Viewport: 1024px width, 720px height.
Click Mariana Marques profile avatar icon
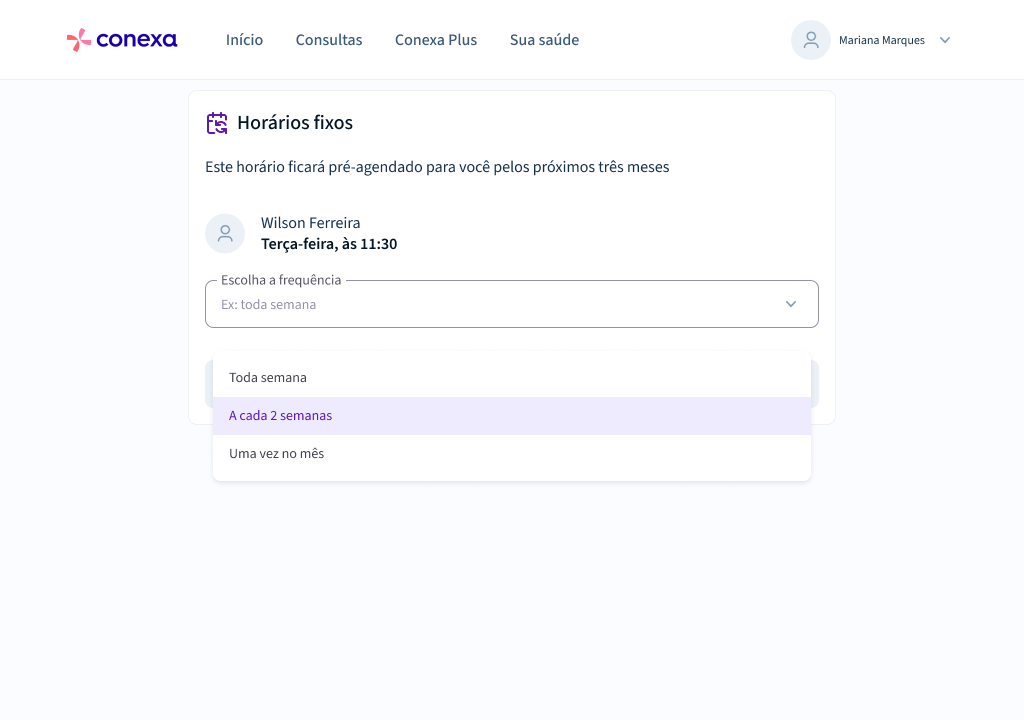tap(810, 40)
